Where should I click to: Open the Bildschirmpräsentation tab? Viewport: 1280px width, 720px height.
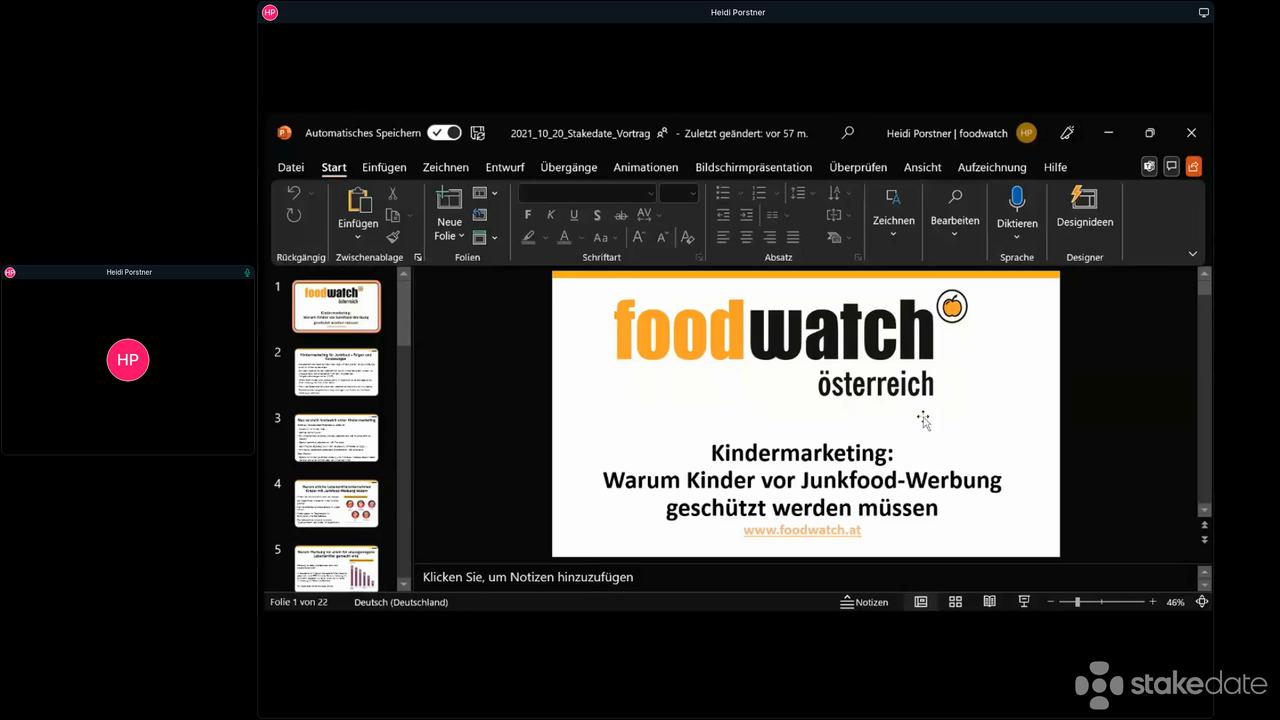pyautogui.click(x=753, y=167)
